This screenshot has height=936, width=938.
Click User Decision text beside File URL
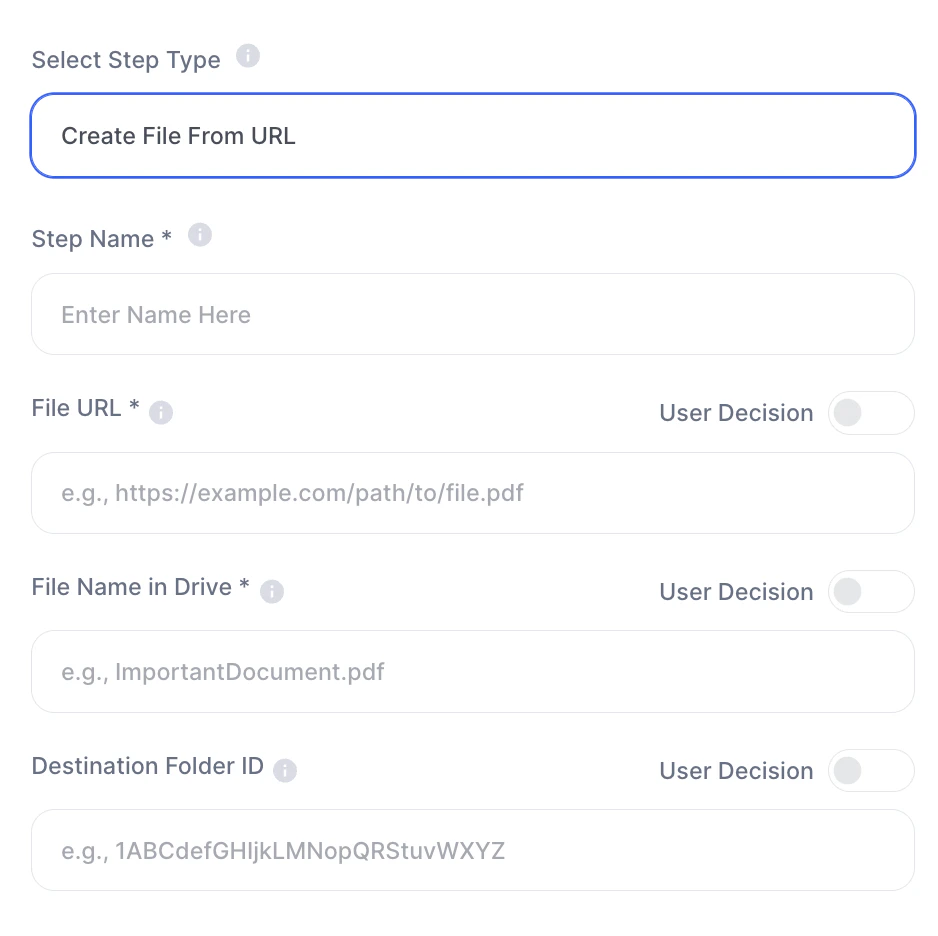pos(736,413)
